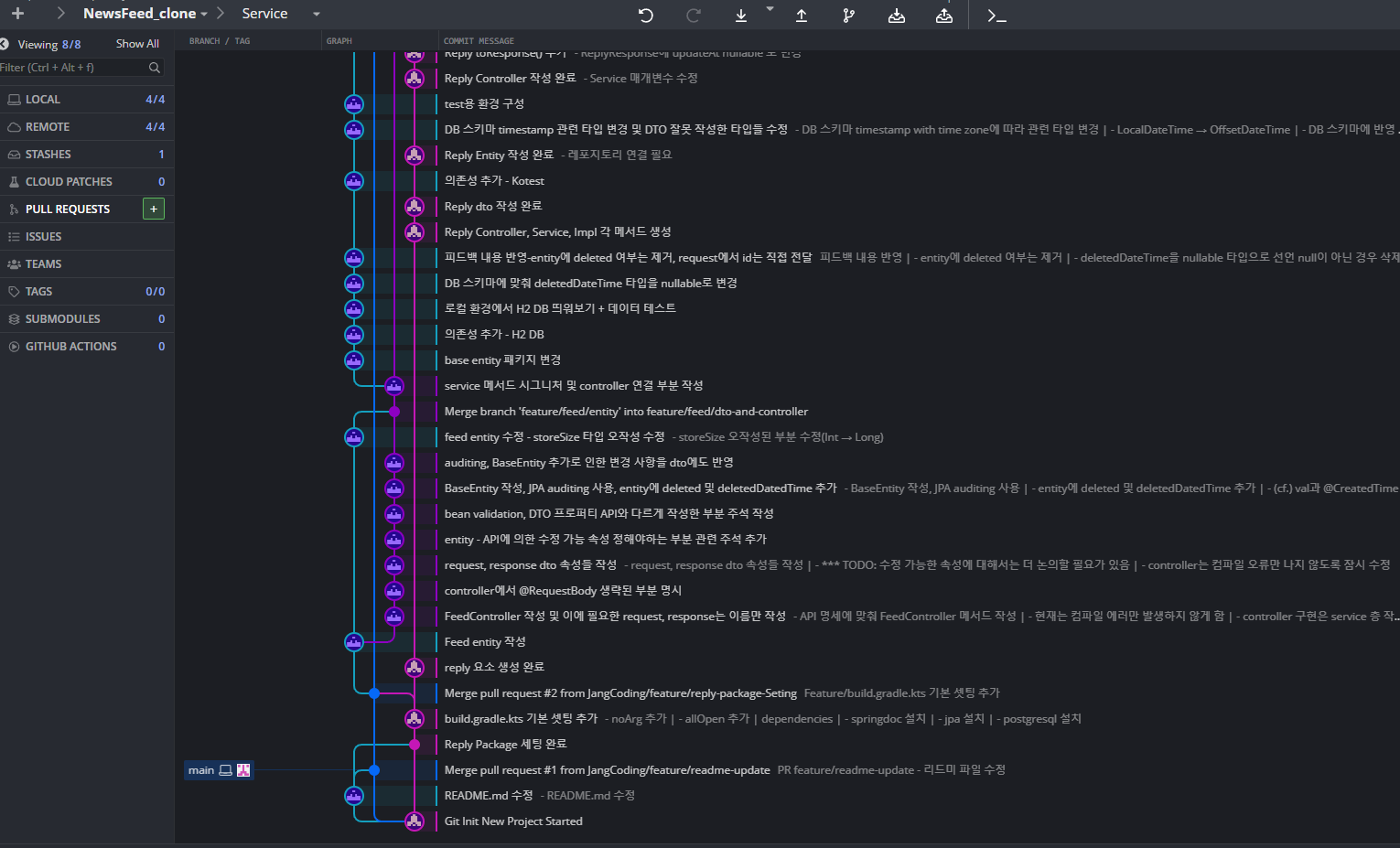The width and height of the screenshot is (1400, 848).
Task: Focus the Filter input field
Action: (x=73, y=68)
